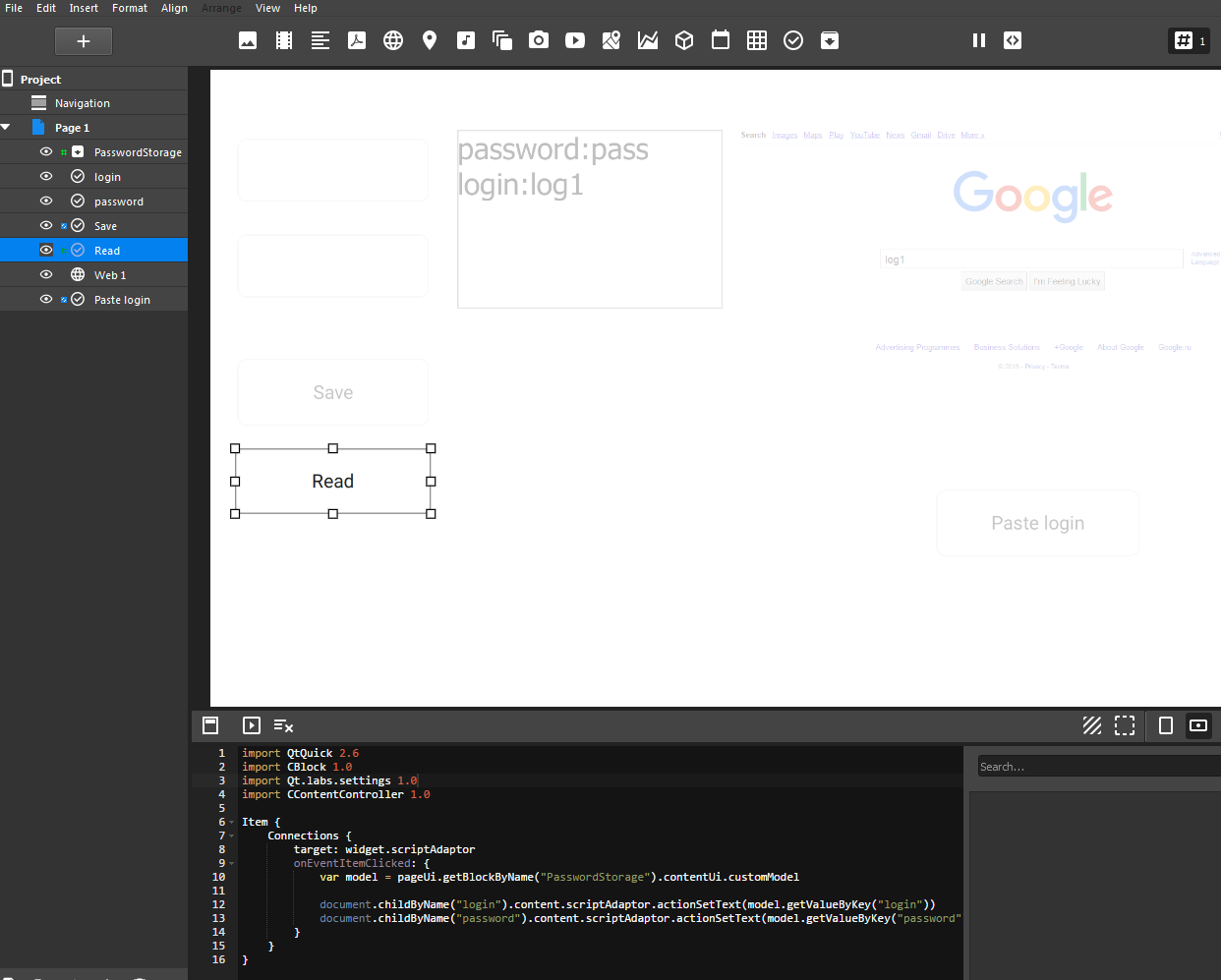The height and width of the screenshot is (980, 1221).
Task: Open the Insert menu
Action: [84, 8]
